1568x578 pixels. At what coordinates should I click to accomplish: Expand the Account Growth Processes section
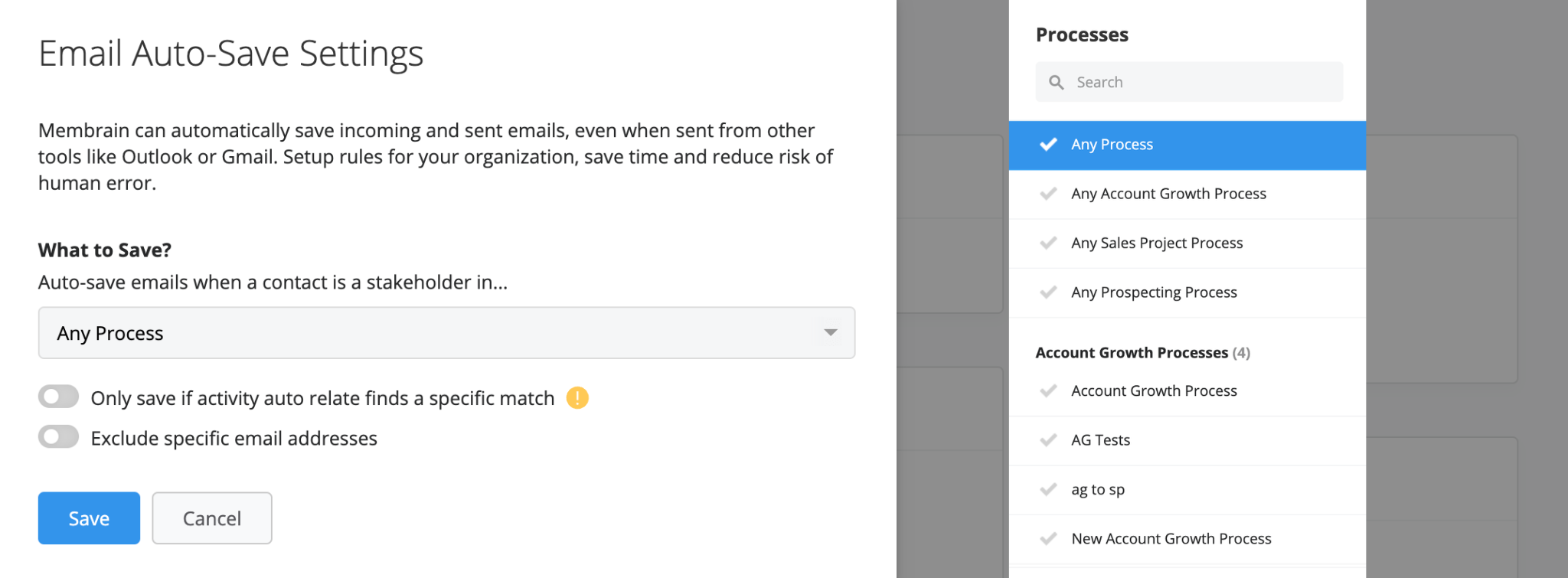(x=1132, y=352)
